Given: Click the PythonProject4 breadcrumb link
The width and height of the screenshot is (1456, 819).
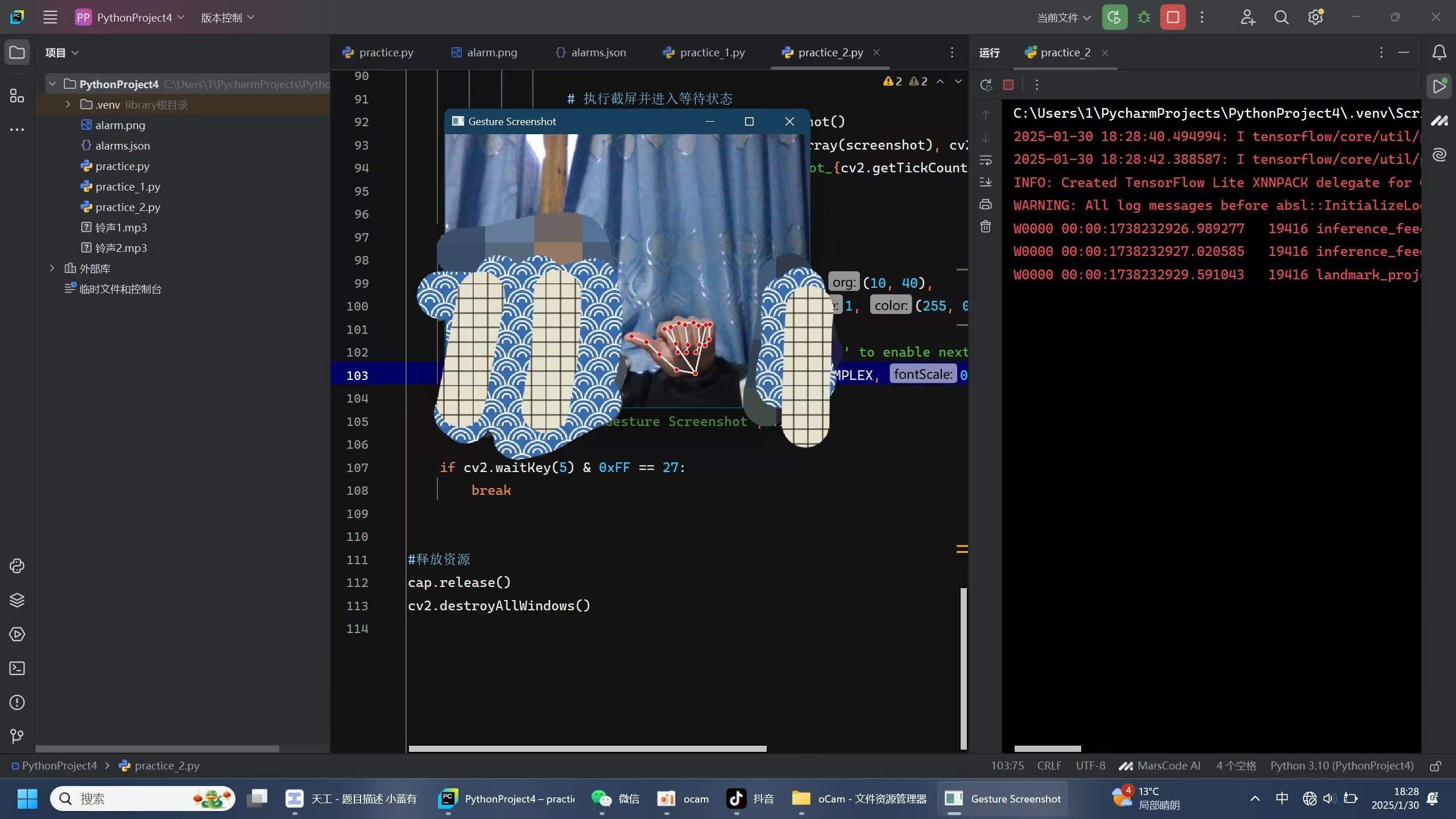Looking at the screenshot, I should pos(59,766).
